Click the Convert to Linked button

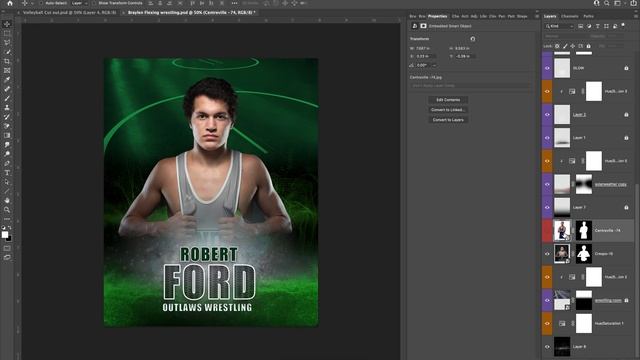[448, 110]
